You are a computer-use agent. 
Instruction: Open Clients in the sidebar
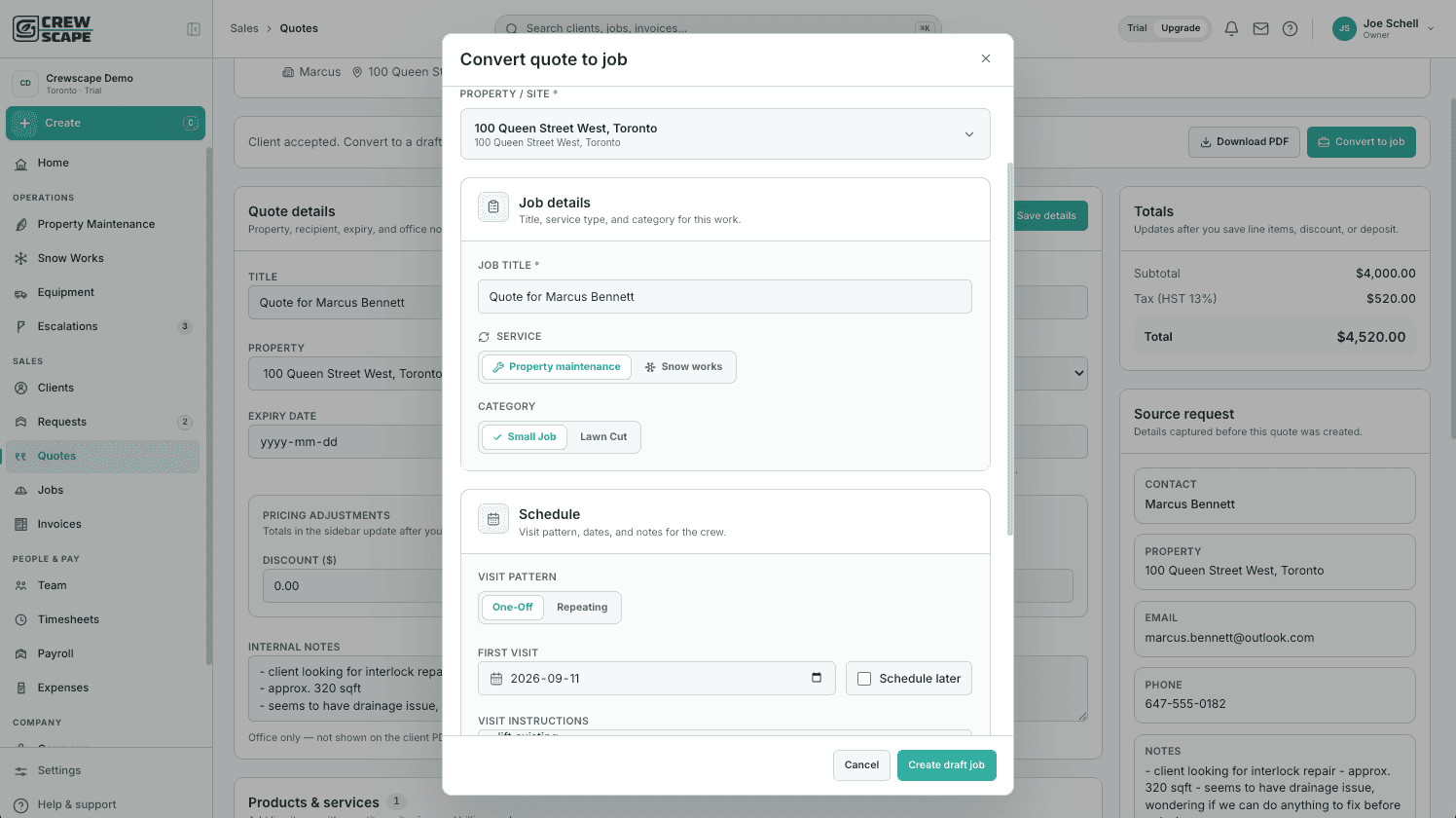(x=105, y=388)
